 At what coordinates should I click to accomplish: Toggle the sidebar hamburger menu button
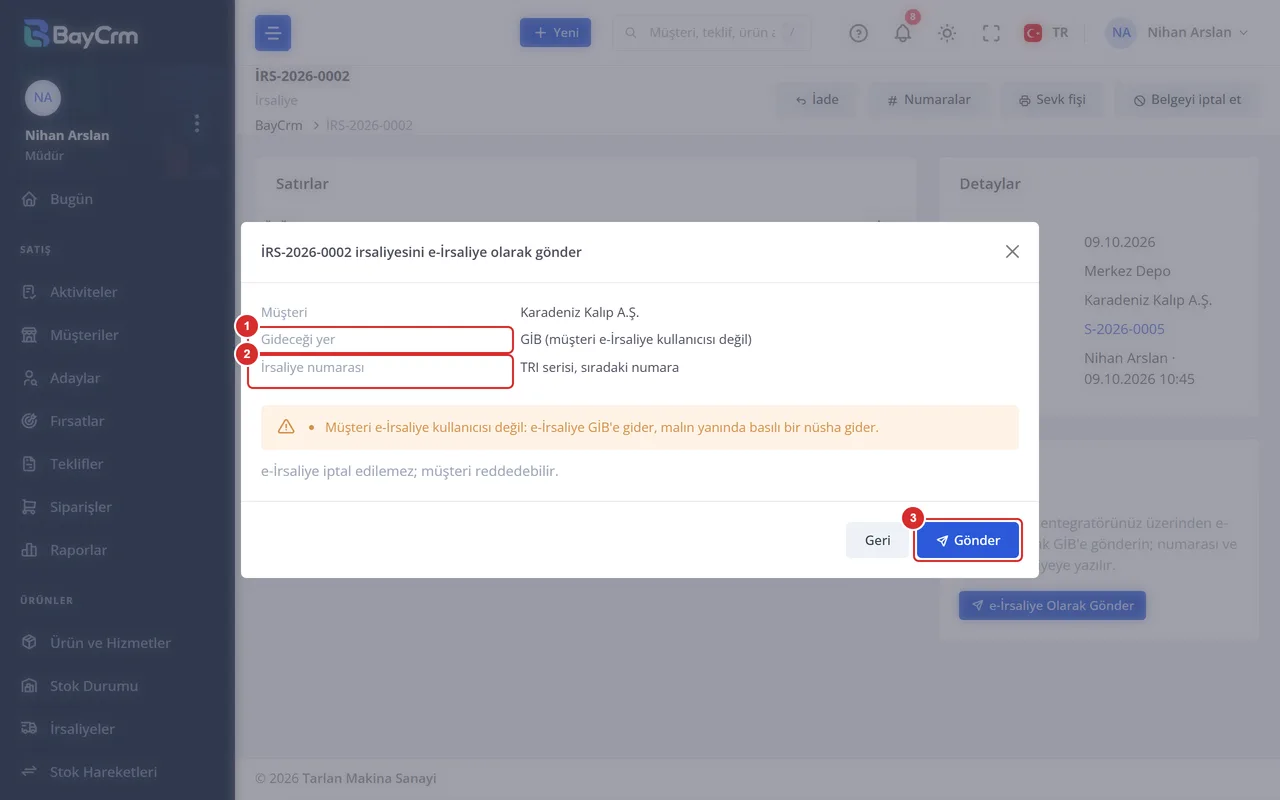pos(273,33)
